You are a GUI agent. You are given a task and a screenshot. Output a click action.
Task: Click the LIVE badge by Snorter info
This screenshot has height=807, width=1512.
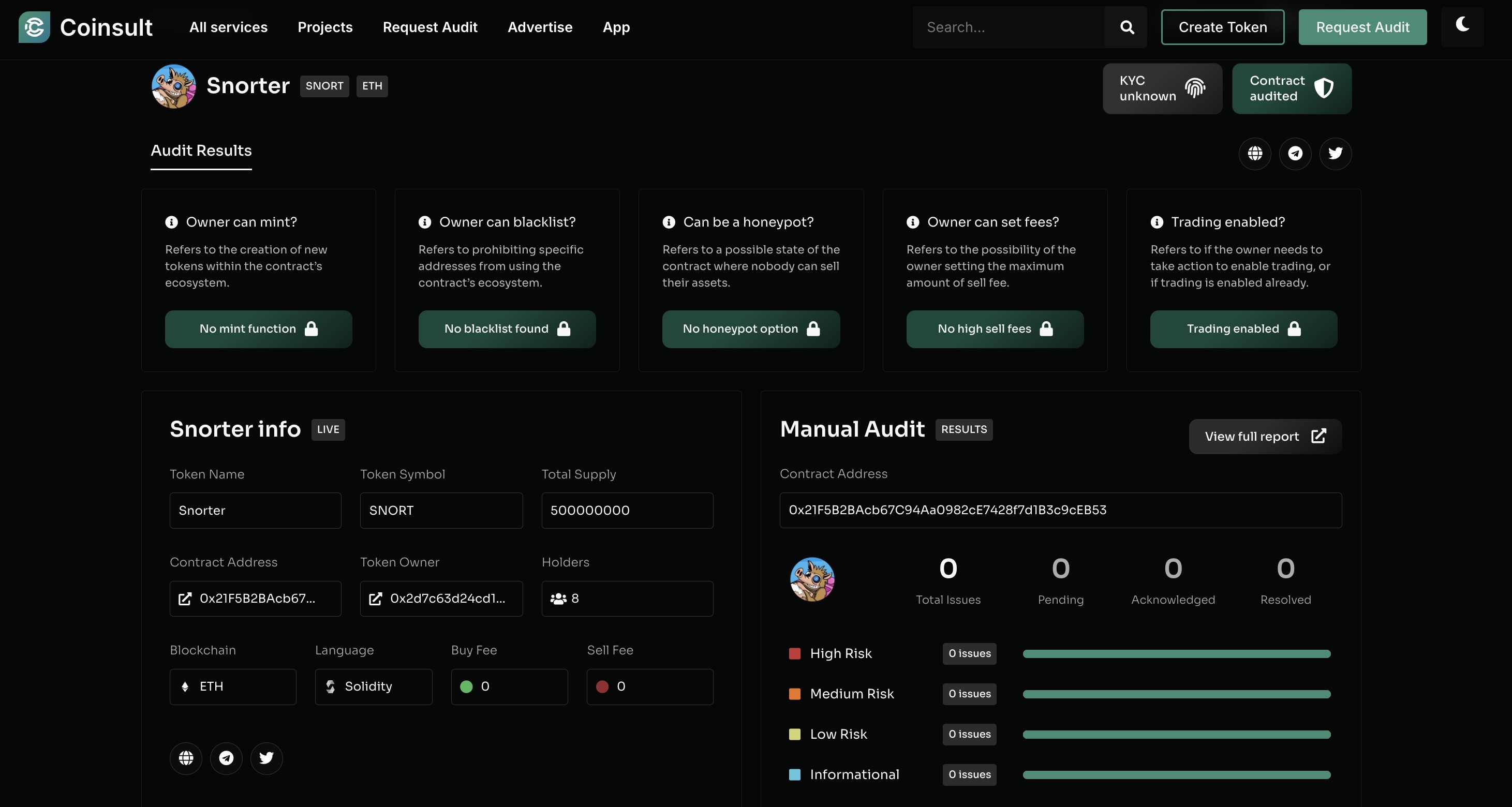click(x=328, y=429)
